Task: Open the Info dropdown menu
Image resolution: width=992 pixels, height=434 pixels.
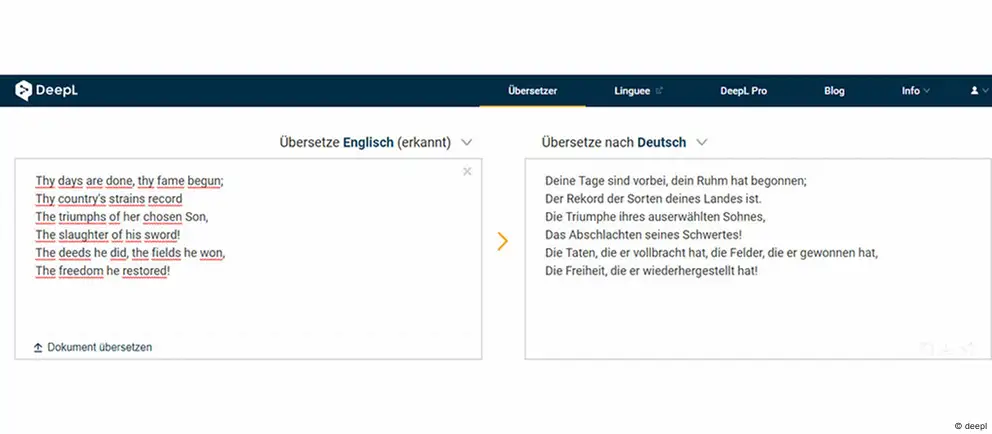Action: pyautogui.click(x=915, y=91)
